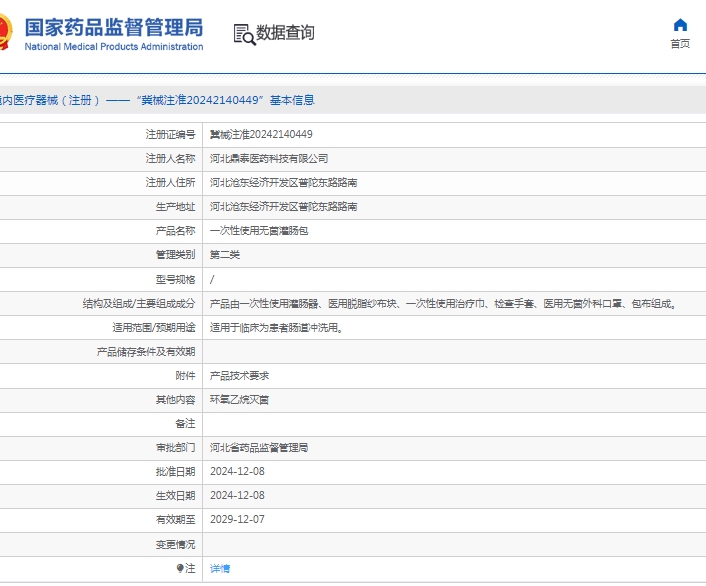Click the 变更情况 label
This screenshot has height=586, width=706.
point(176,545)
